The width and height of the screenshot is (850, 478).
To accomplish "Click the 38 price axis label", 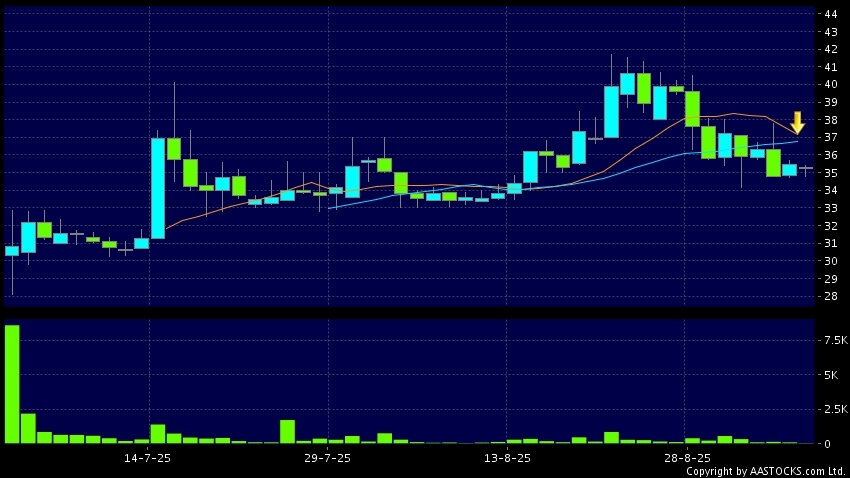I will tap(830, 120).
